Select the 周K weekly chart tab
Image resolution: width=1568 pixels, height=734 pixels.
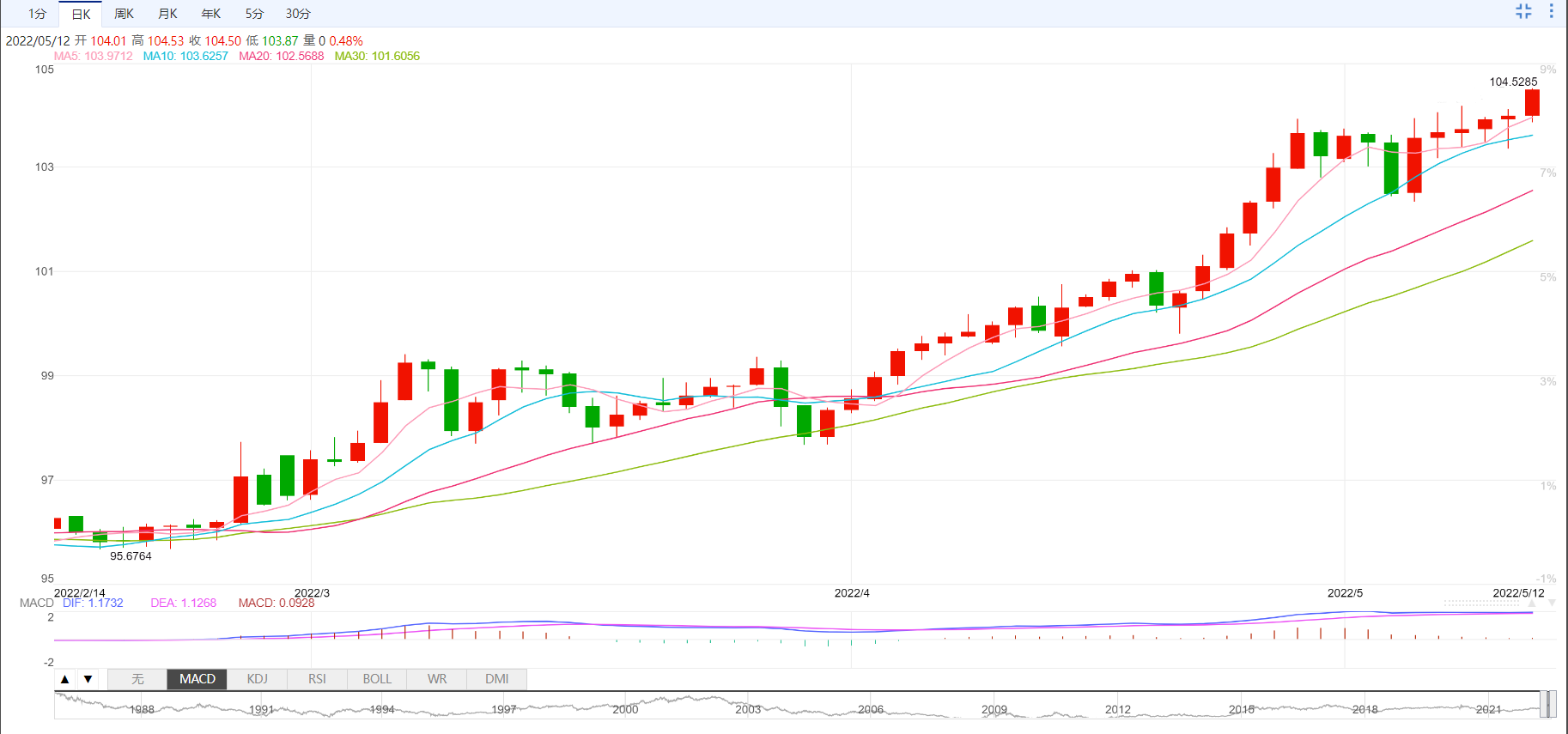pyautogui.click(x=124, y=14)
